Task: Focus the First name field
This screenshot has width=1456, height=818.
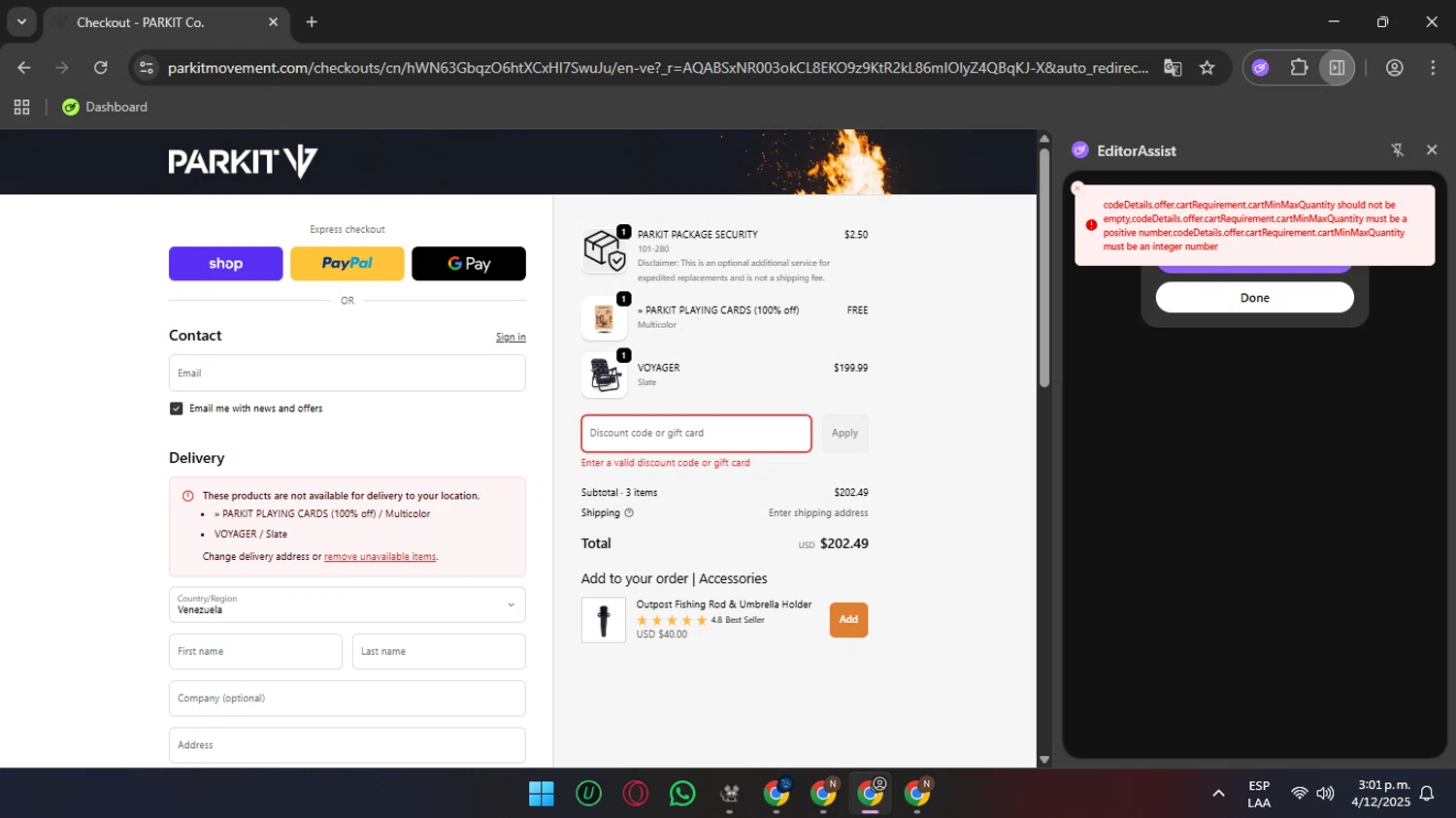Action: click(255, 651)
